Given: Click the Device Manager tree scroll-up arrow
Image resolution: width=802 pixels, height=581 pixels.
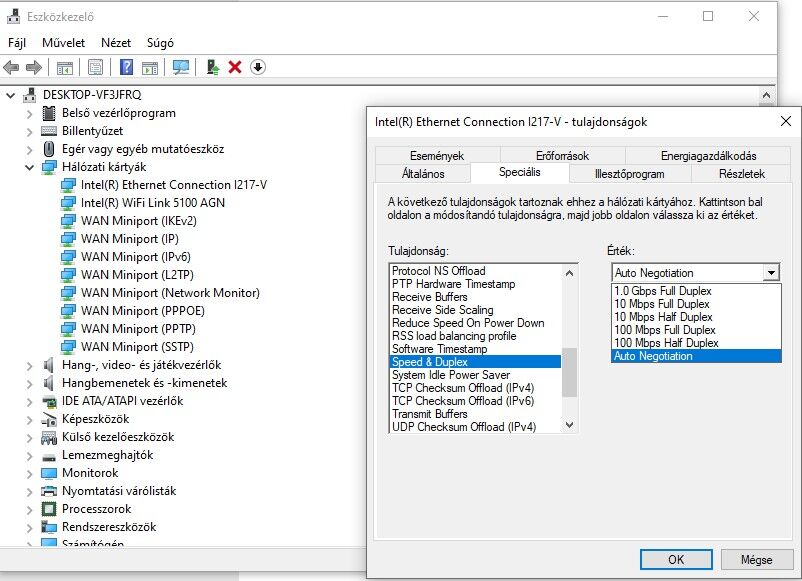Looking at the screenshot, I should [x=766, y=96].
